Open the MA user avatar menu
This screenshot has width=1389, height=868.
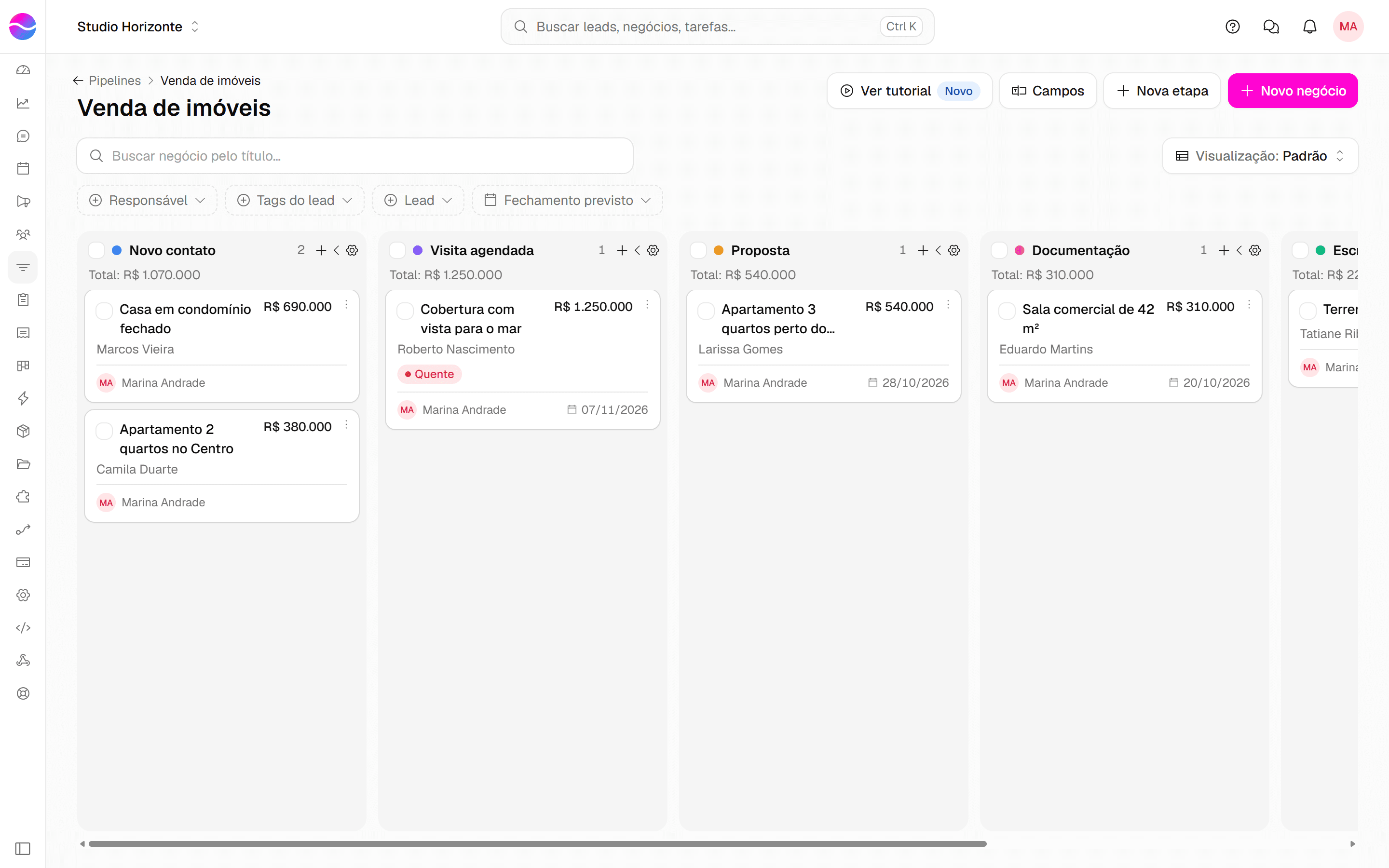1348,27
